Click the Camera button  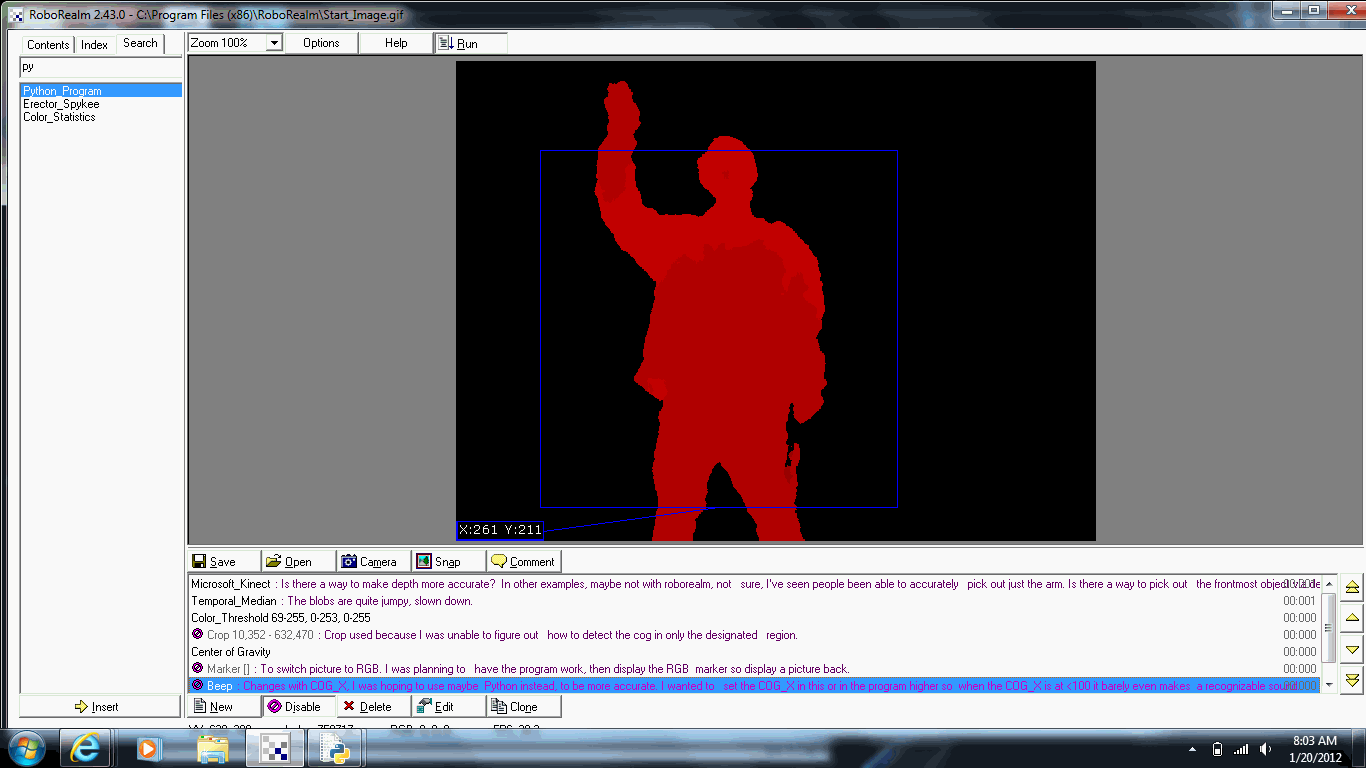click(370, 562)
